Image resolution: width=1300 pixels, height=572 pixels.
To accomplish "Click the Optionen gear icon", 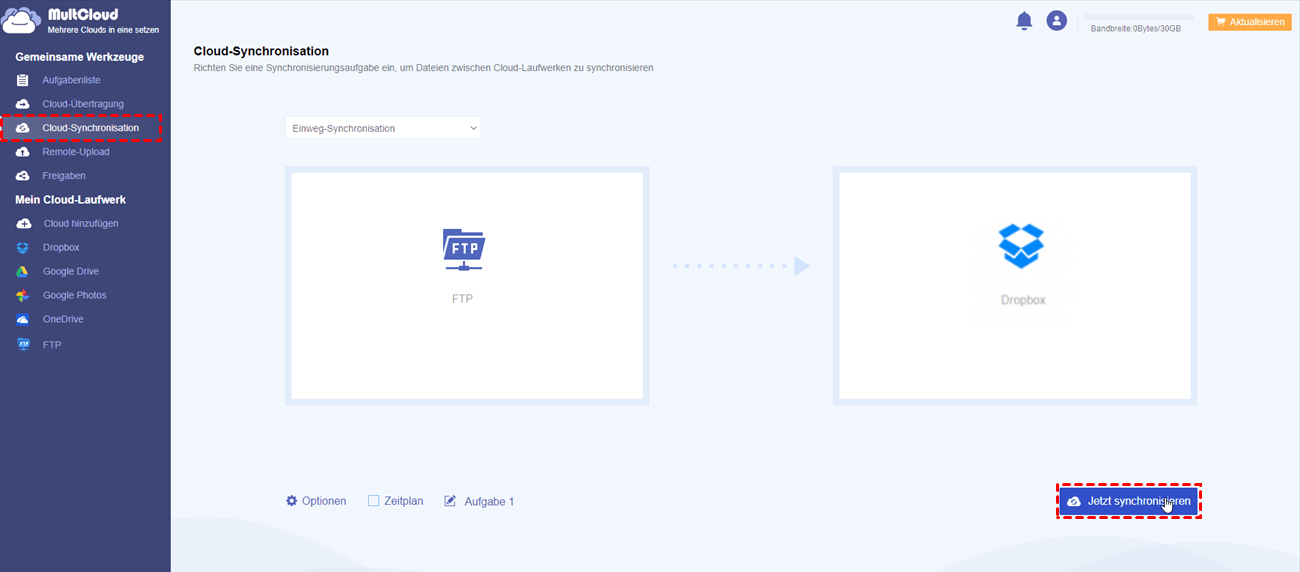I will (292, 501).
